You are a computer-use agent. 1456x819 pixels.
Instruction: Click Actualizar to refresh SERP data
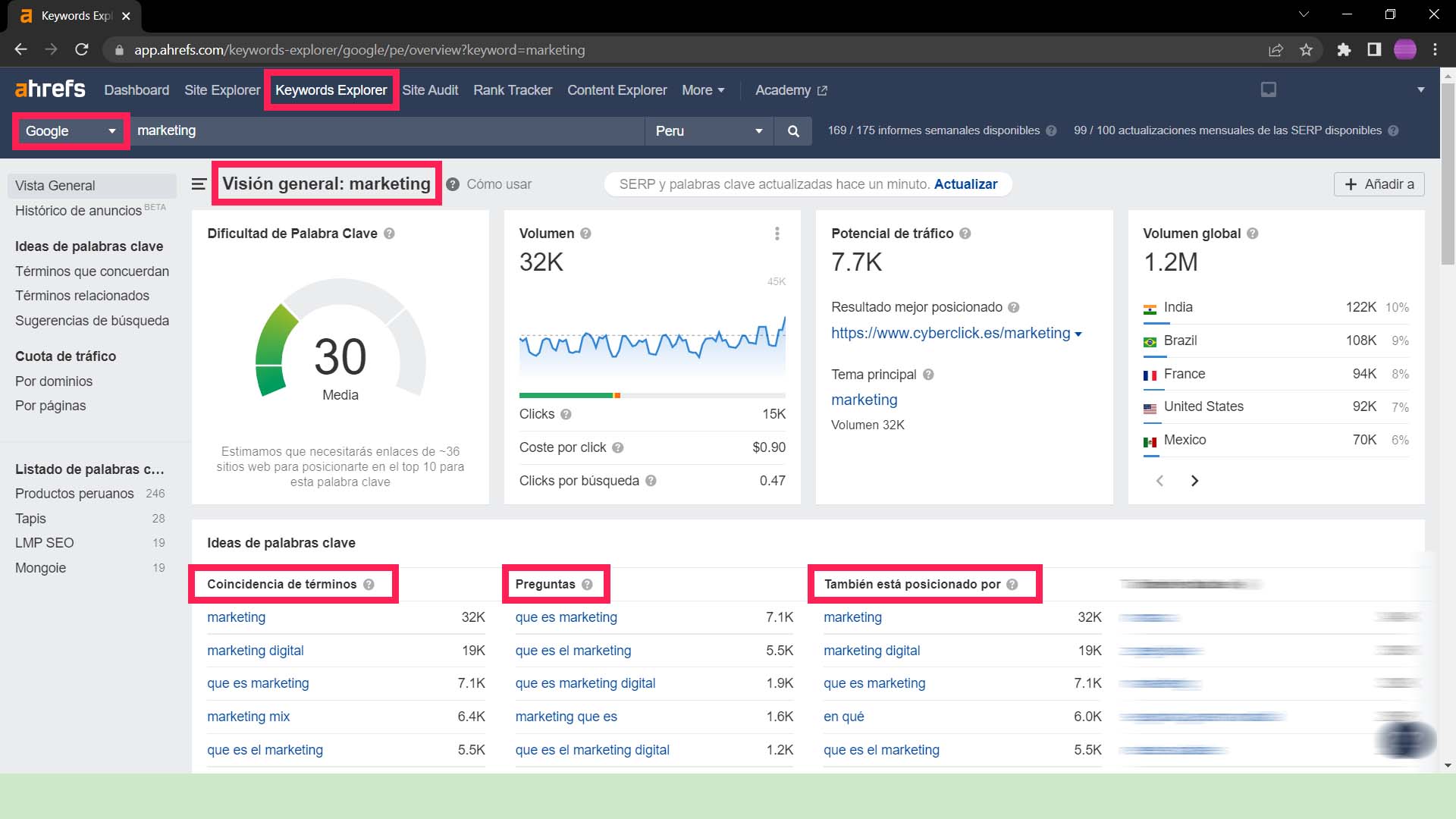[965, 184]
